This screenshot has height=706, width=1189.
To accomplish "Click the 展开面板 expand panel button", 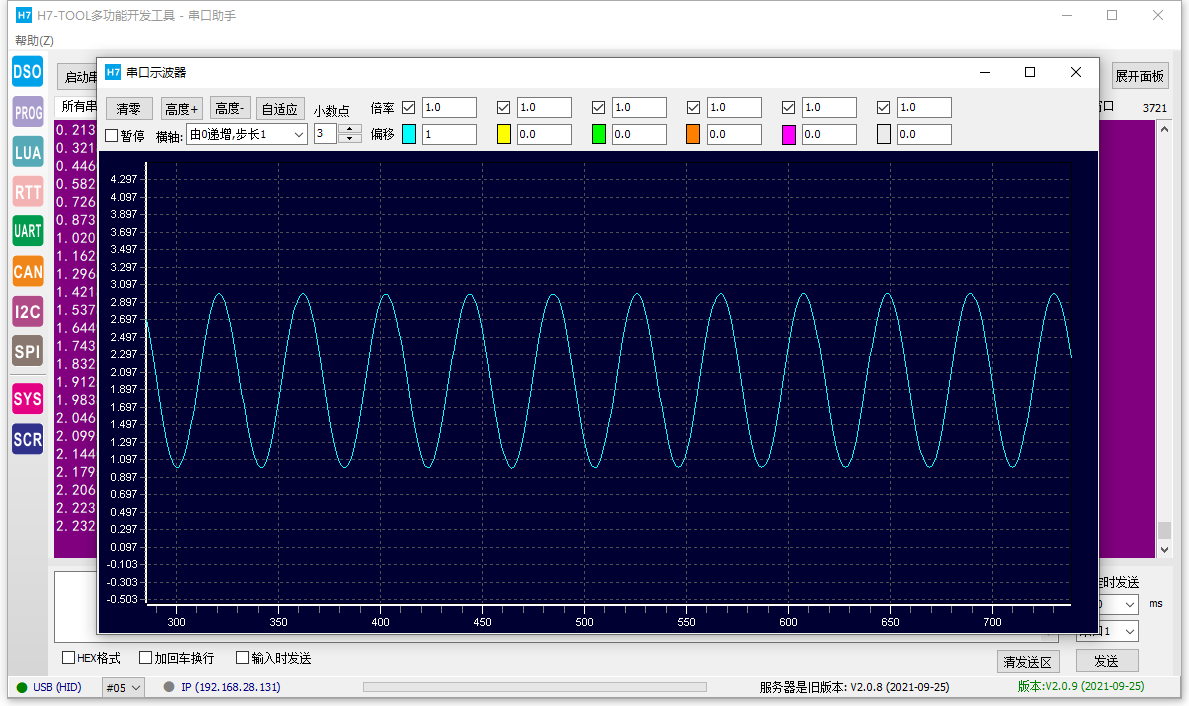I will (1140, 76).
